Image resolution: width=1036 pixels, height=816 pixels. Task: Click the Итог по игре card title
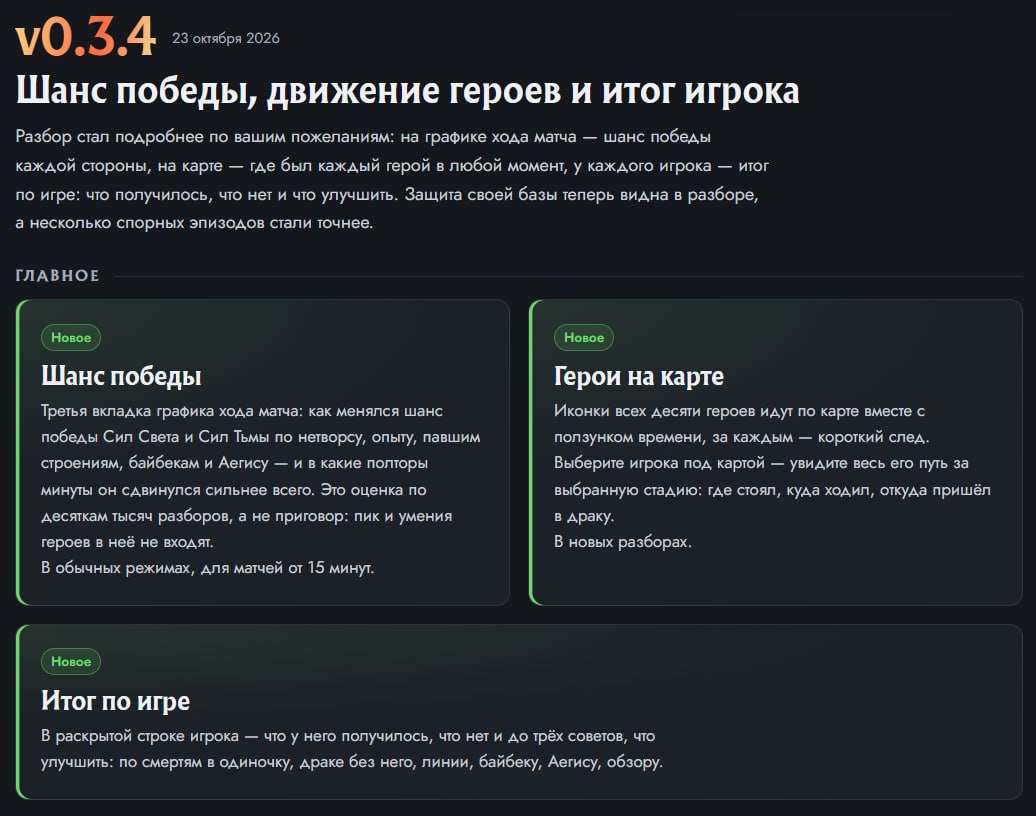click(x=116, y=700)
